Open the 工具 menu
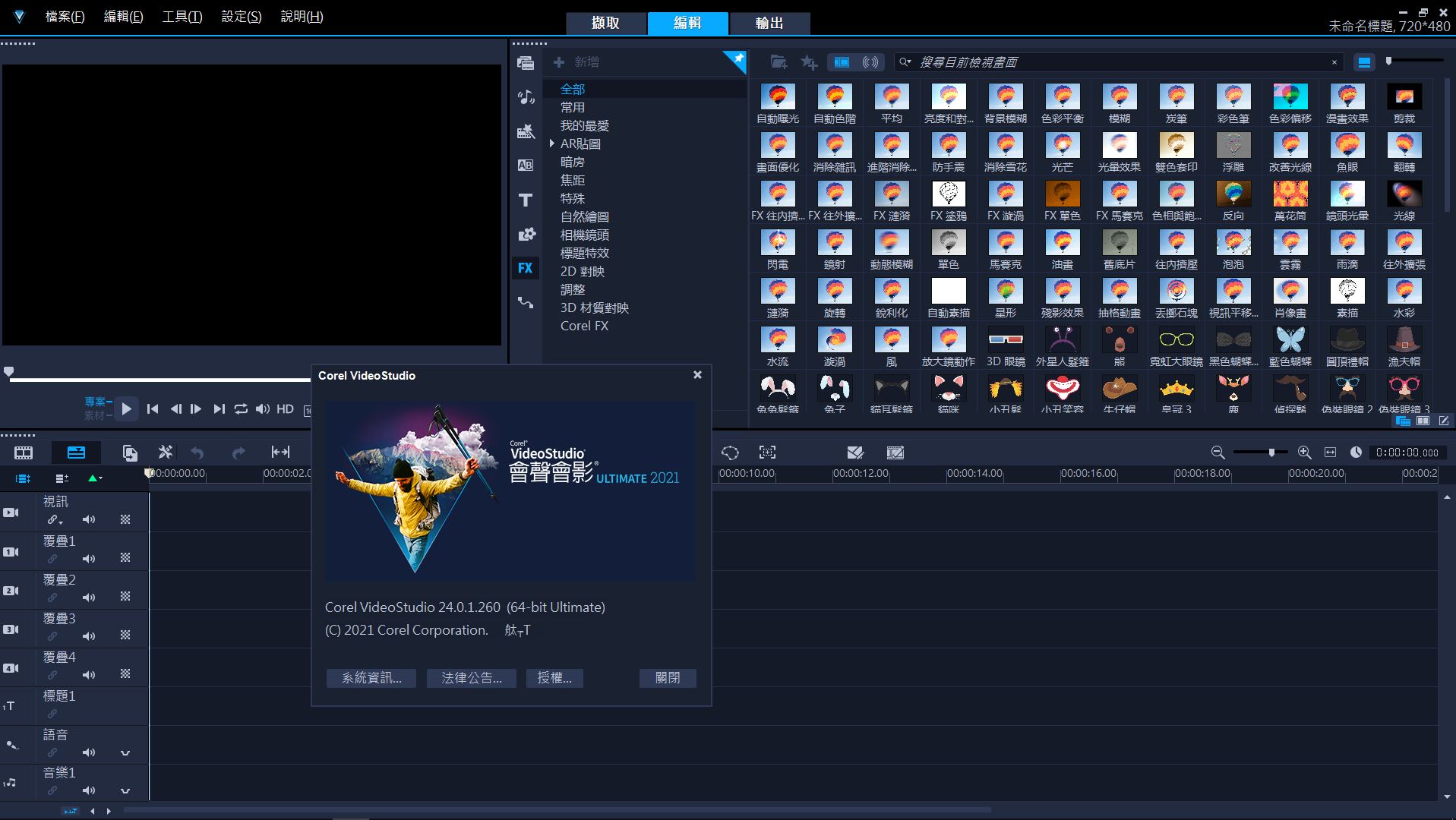This screenshot has width=1456, height=820. coord(182,17)
